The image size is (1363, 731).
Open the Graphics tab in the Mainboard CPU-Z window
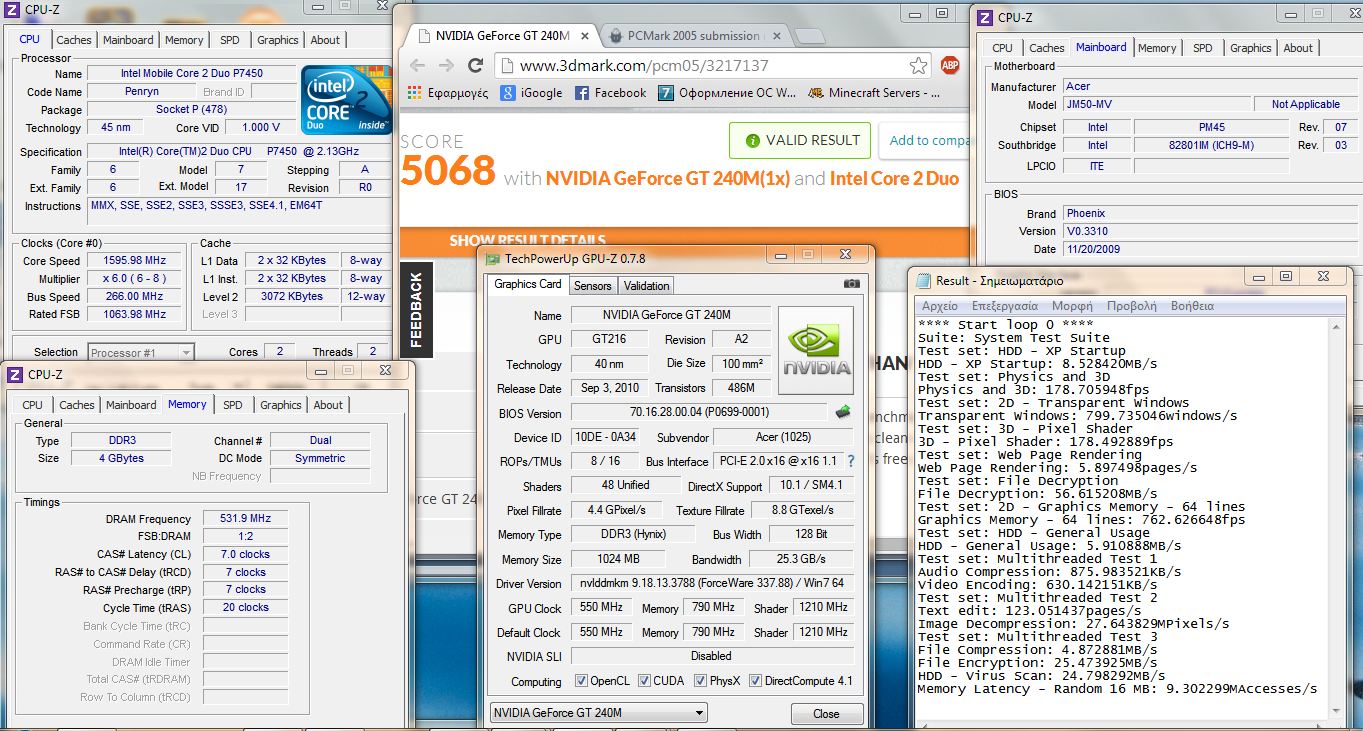[1250, 48]
